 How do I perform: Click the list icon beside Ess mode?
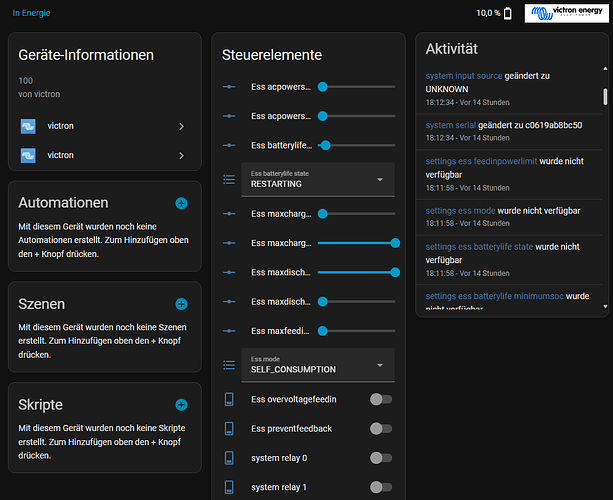pyautogui.click(x=229, y=365)
